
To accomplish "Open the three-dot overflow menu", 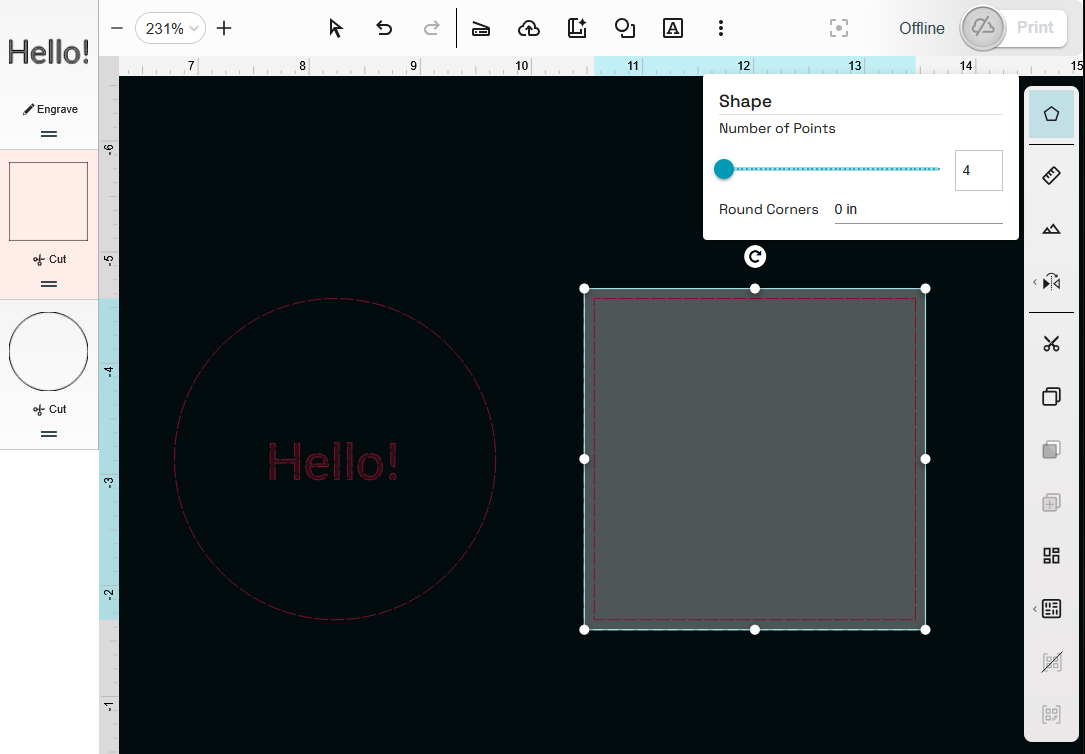I will coord(721,28).
